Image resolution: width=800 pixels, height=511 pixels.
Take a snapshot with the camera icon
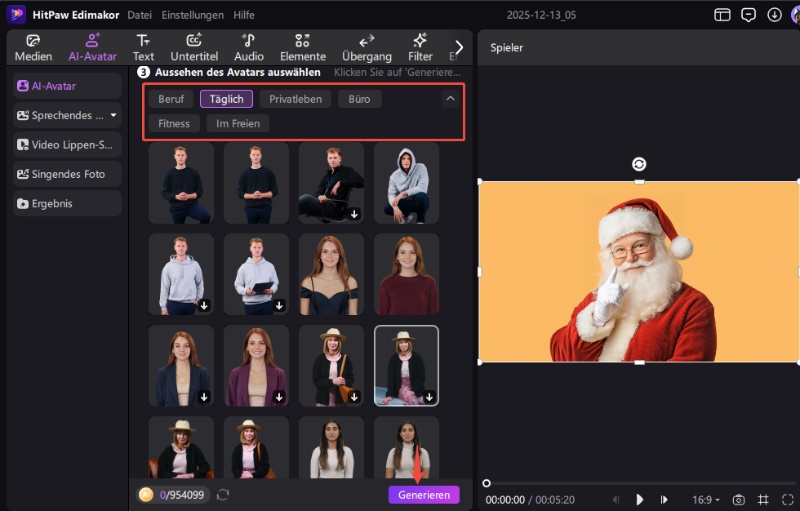[x=739, y=499]
